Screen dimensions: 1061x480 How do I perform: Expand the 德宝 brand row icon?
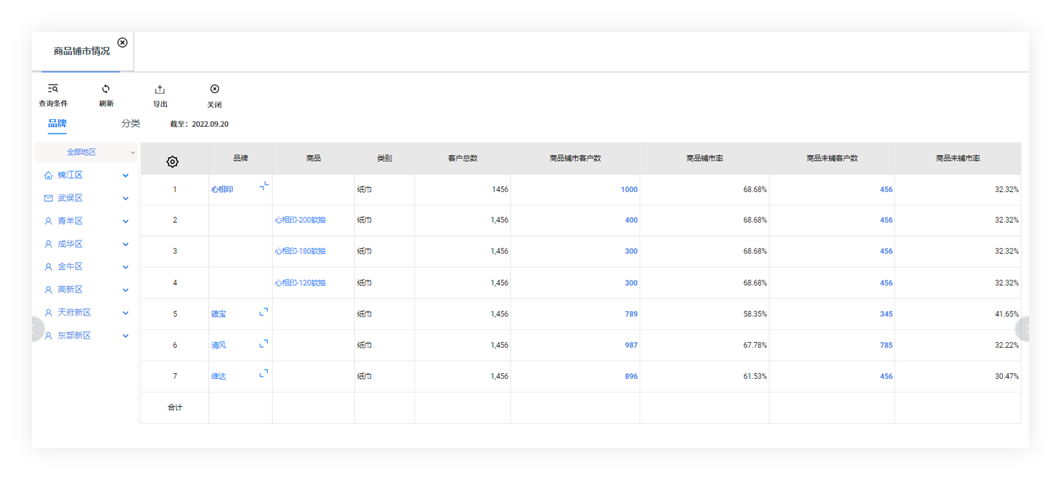(x=264, y=313)
